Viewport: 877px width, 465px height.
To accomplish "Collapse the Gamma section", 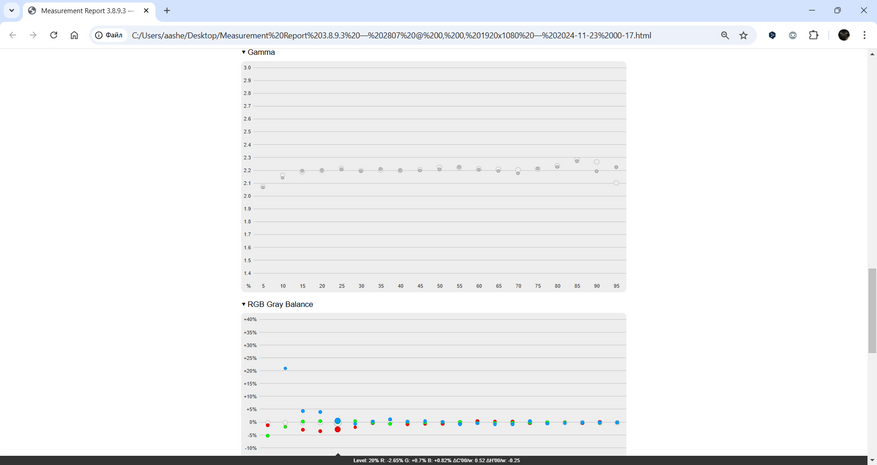I will click(x=243, y=52).
